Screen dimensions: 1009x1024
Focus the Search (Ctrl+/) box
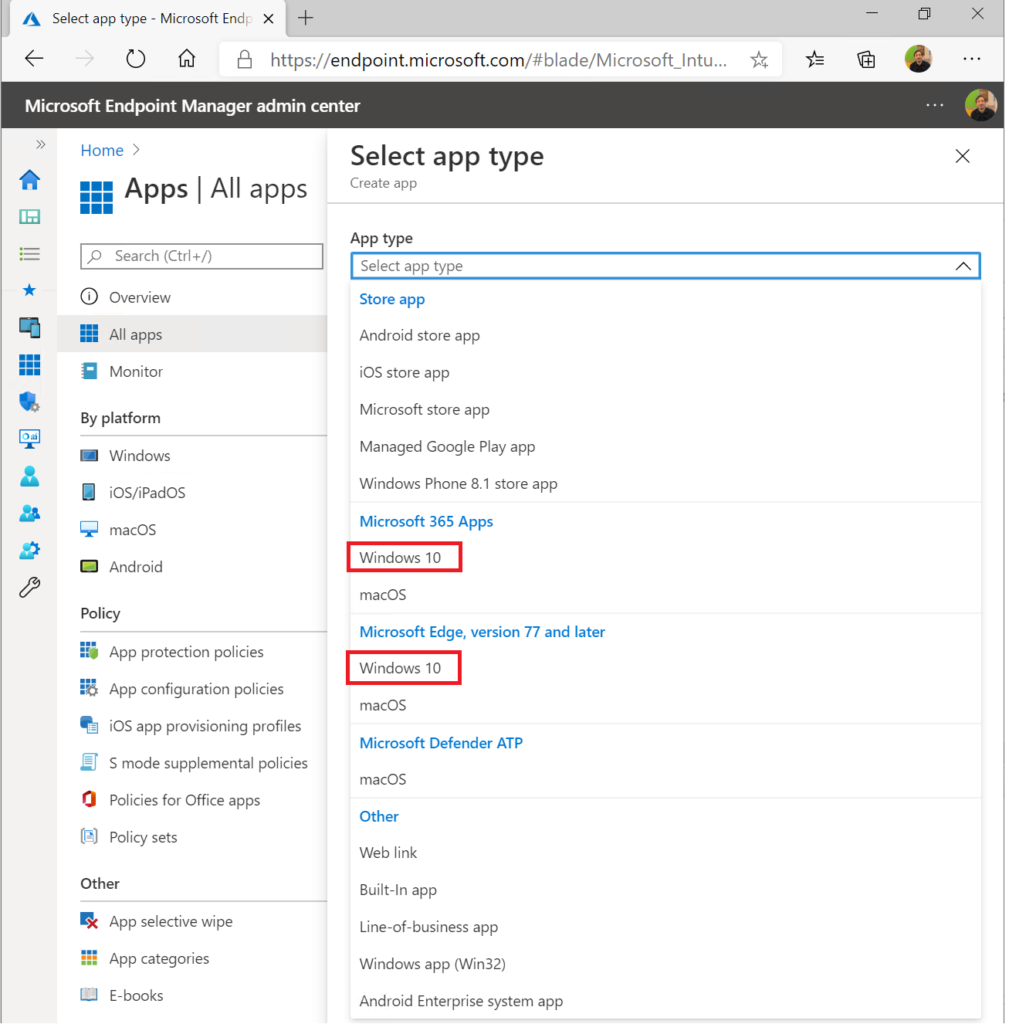202,256
